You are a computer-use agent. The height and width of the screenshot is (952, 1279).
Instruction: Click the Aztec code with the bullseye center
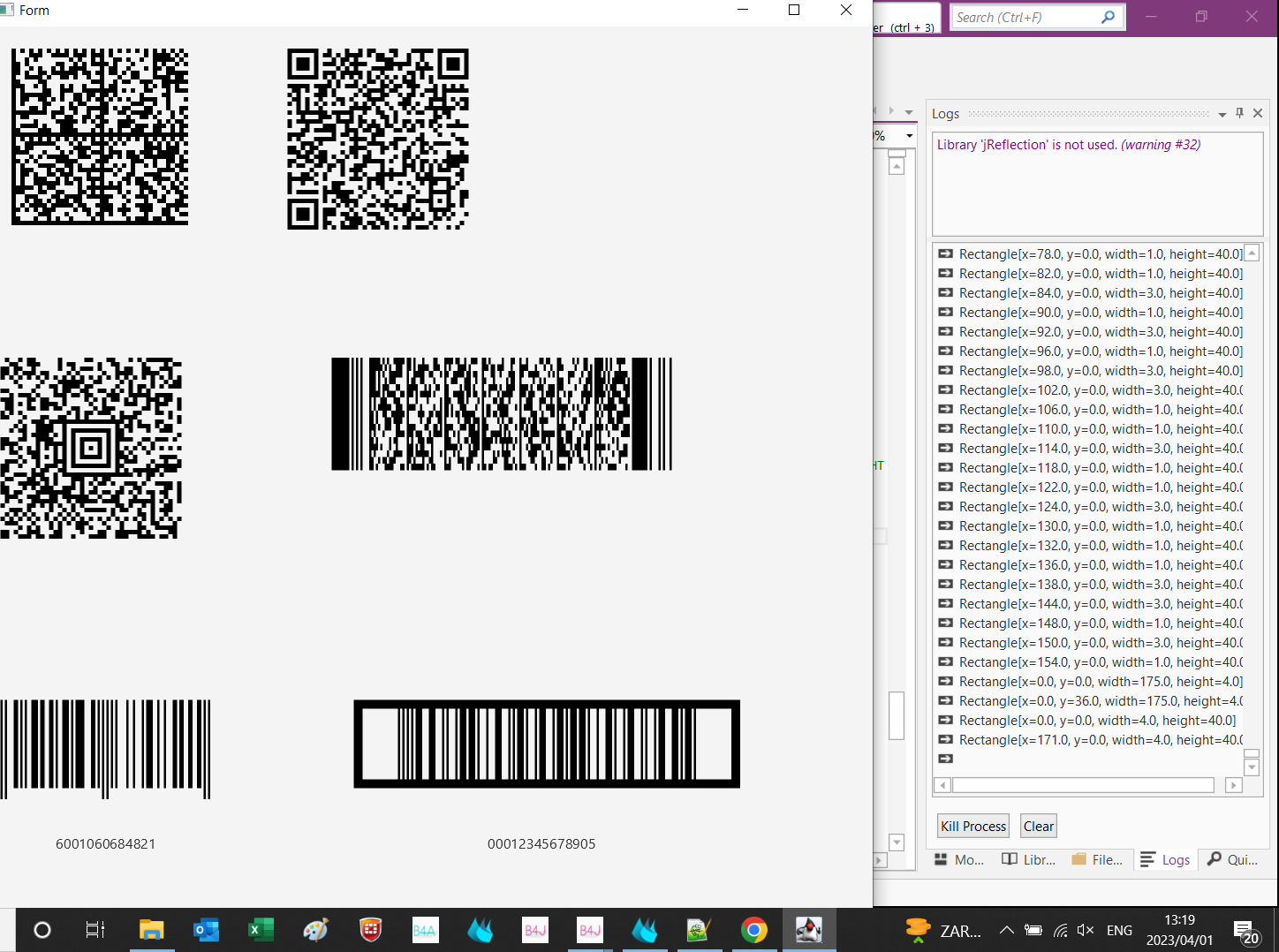(x=91, y=448)
